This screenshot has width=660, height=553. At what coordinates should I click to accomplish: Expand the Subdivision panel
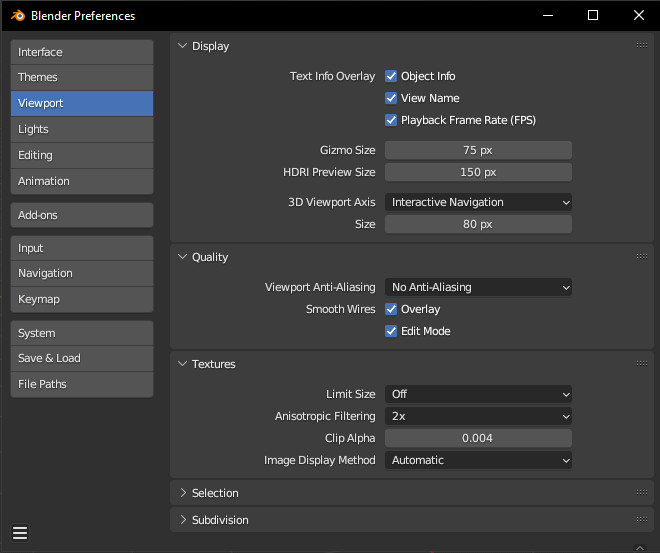pos(183,520)
